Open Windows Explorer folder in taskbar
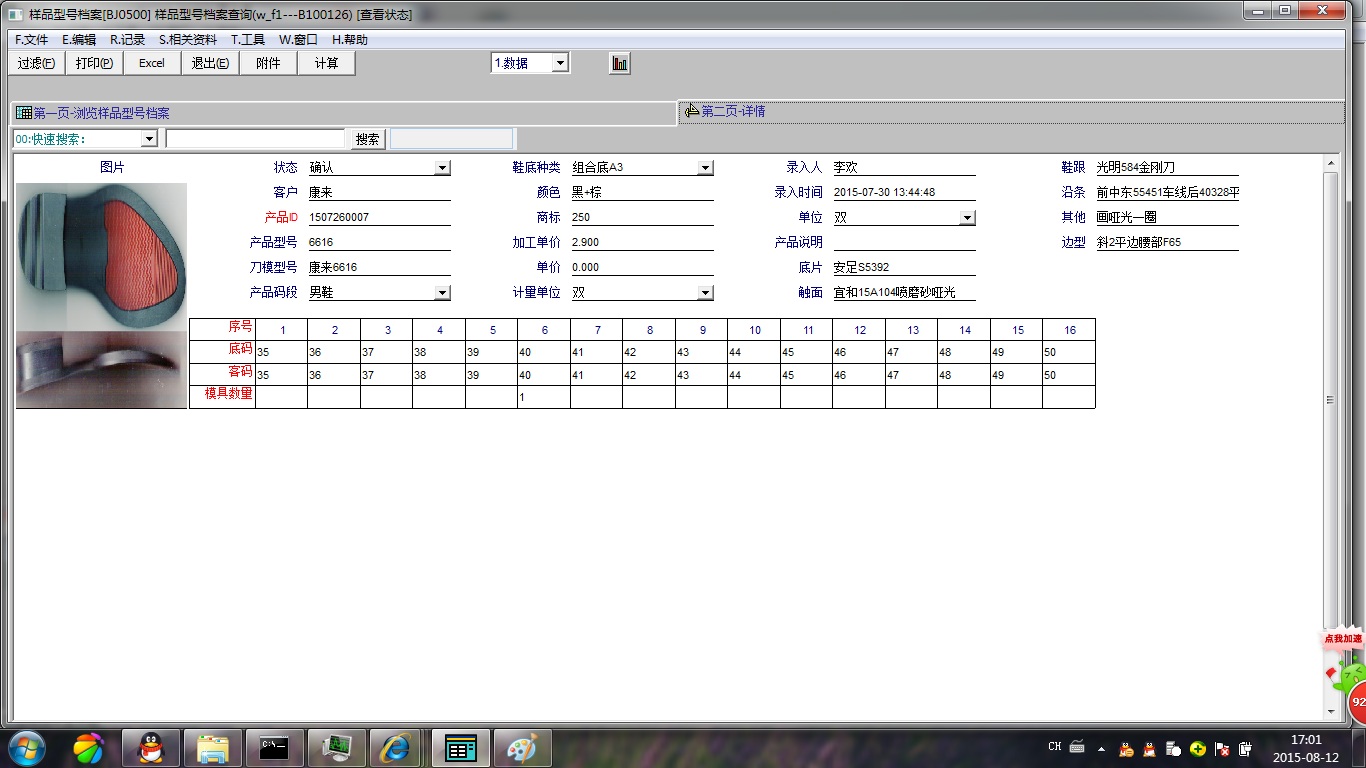The width and height of the screenshot is (1366, 768). [213, 748]
